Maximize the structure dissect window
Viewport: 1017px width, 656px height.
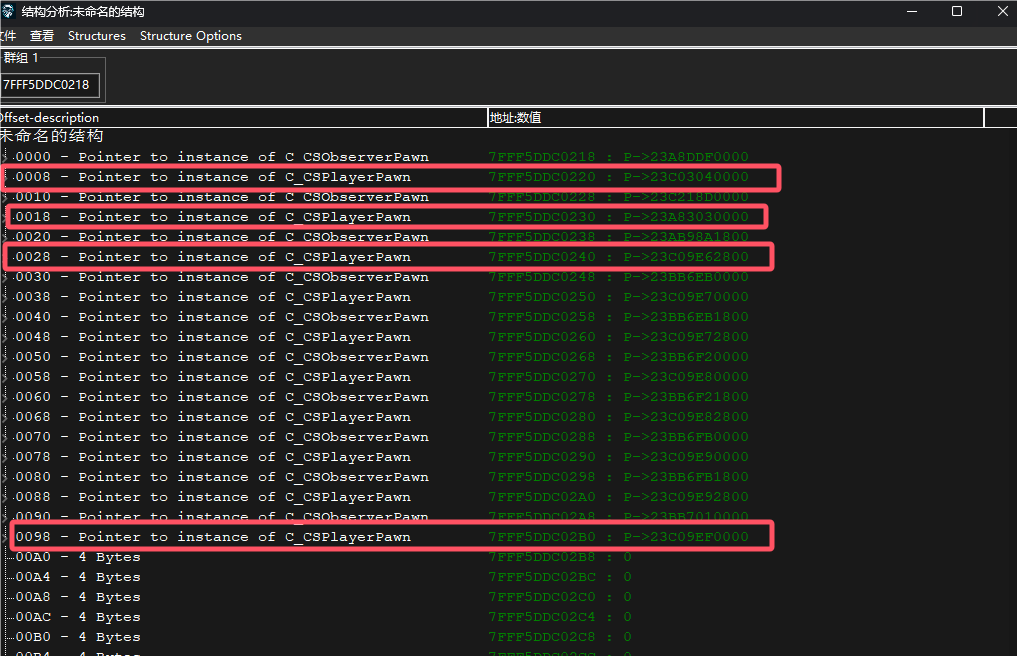957,12
